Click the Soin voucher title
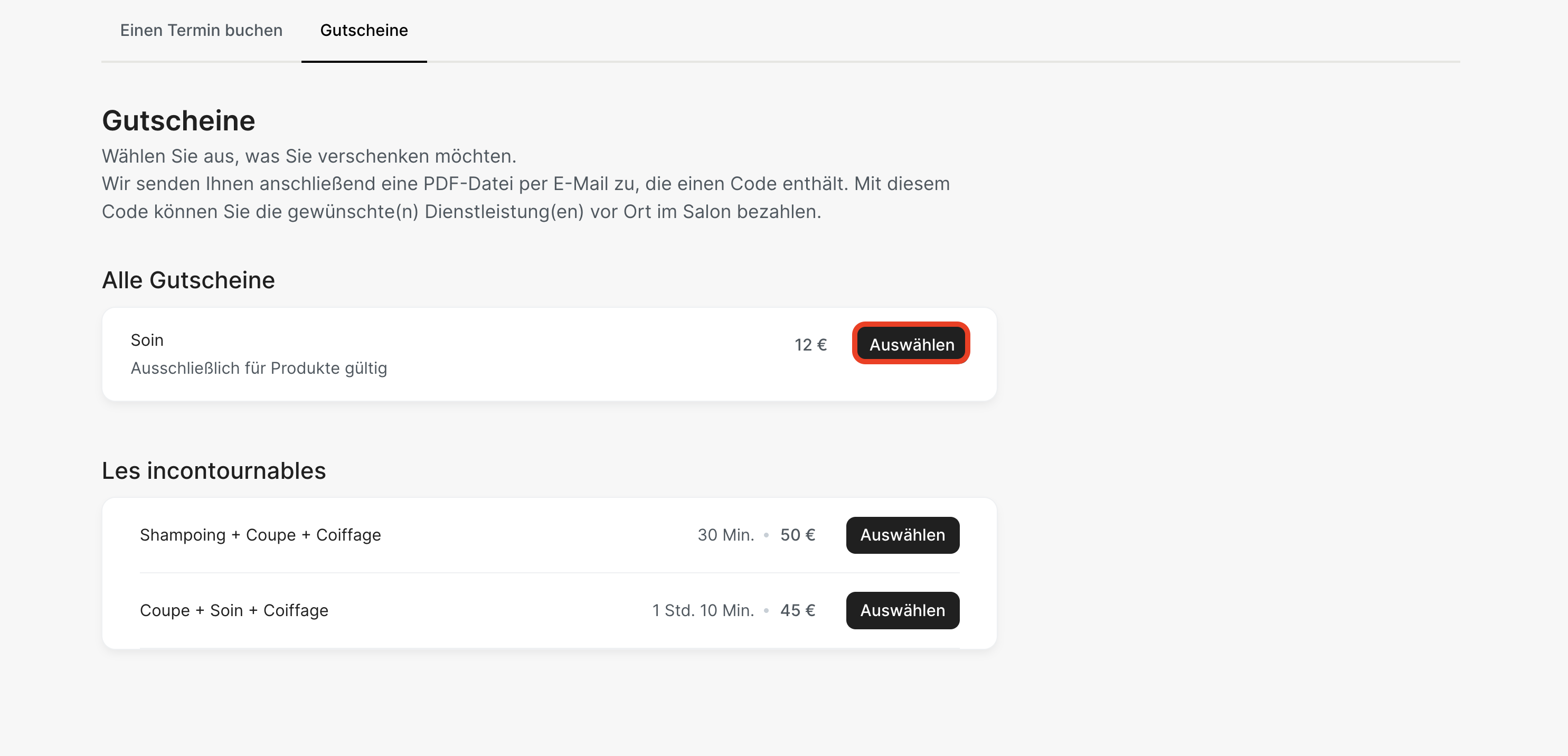Screen dimensions: 1568x756 pyautogui.click(x=147, y=339)
